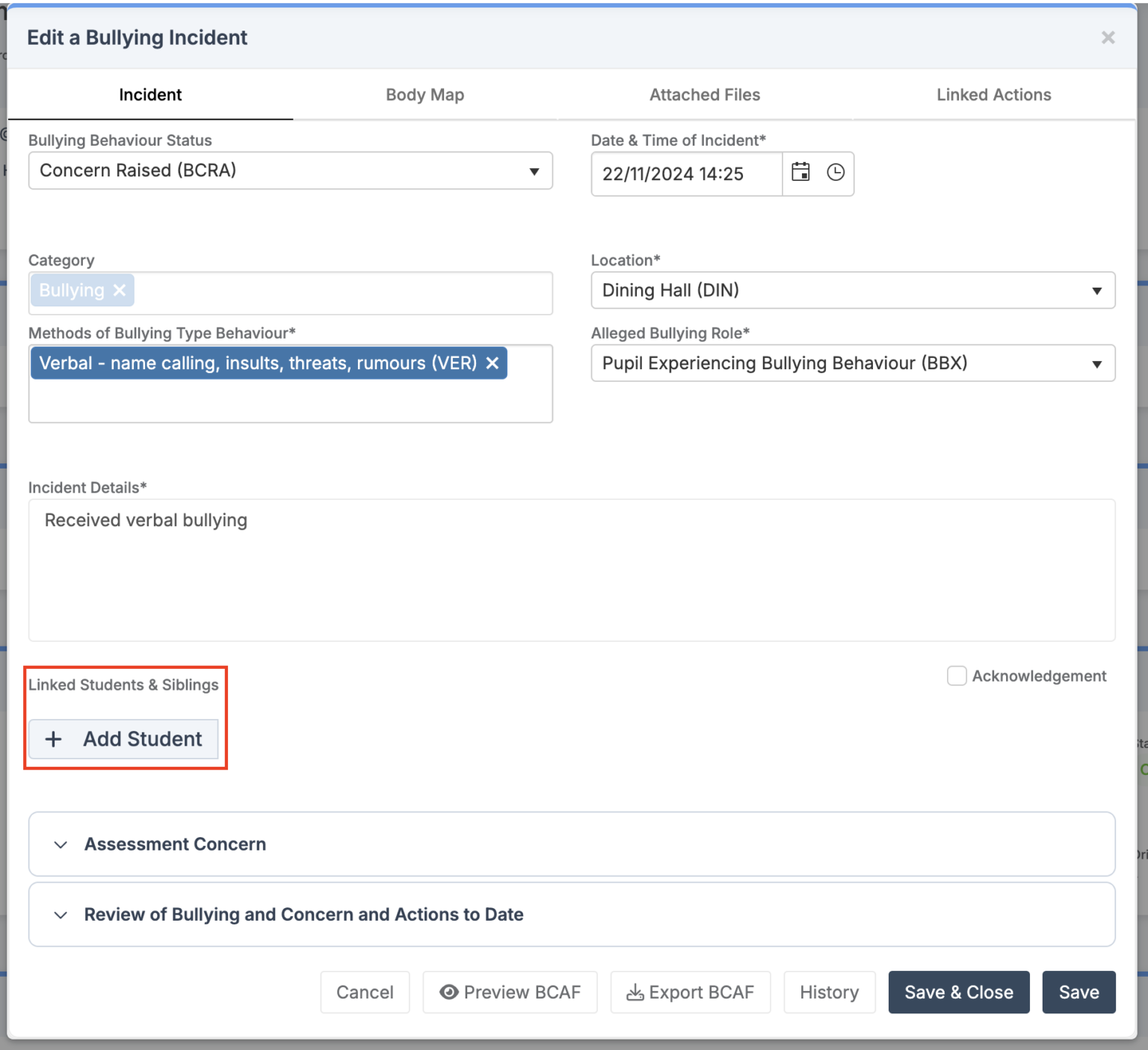Remove the Verbal bullying method tag
Screen dimensions: 1148x1050
coord(492,363)
